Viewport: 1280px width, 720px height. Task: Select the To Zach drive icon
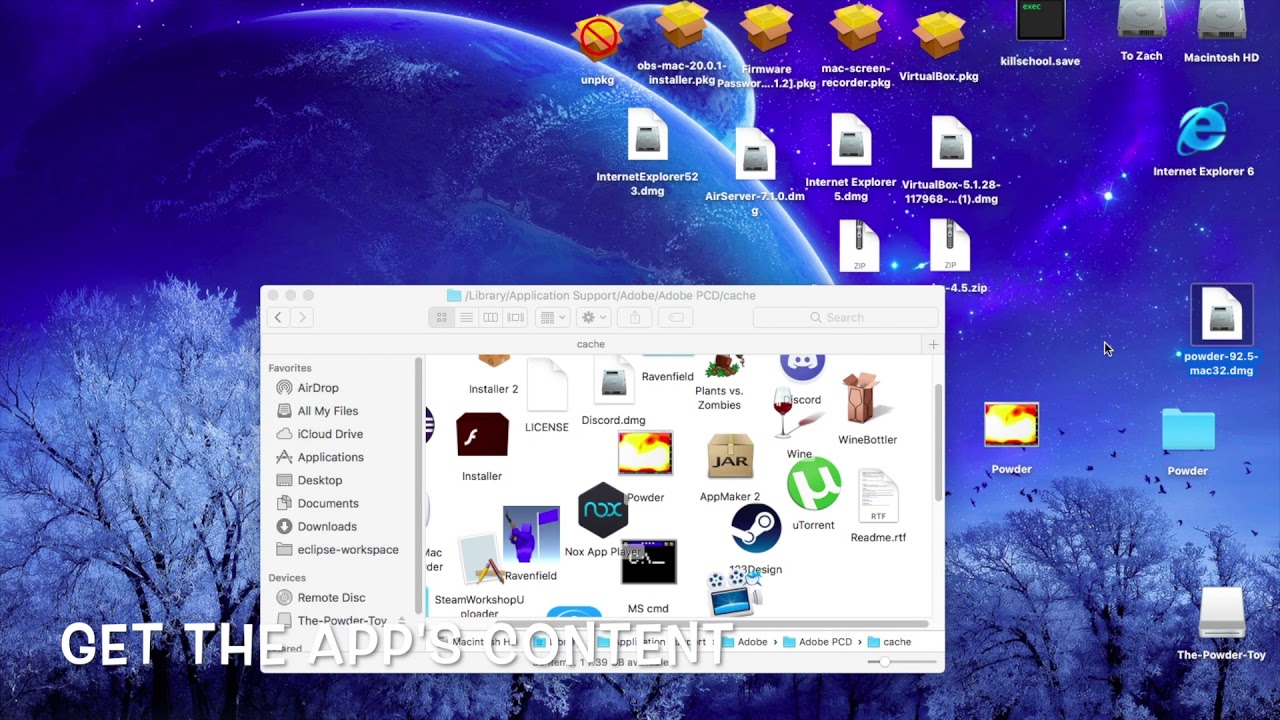coord(1141,22)
